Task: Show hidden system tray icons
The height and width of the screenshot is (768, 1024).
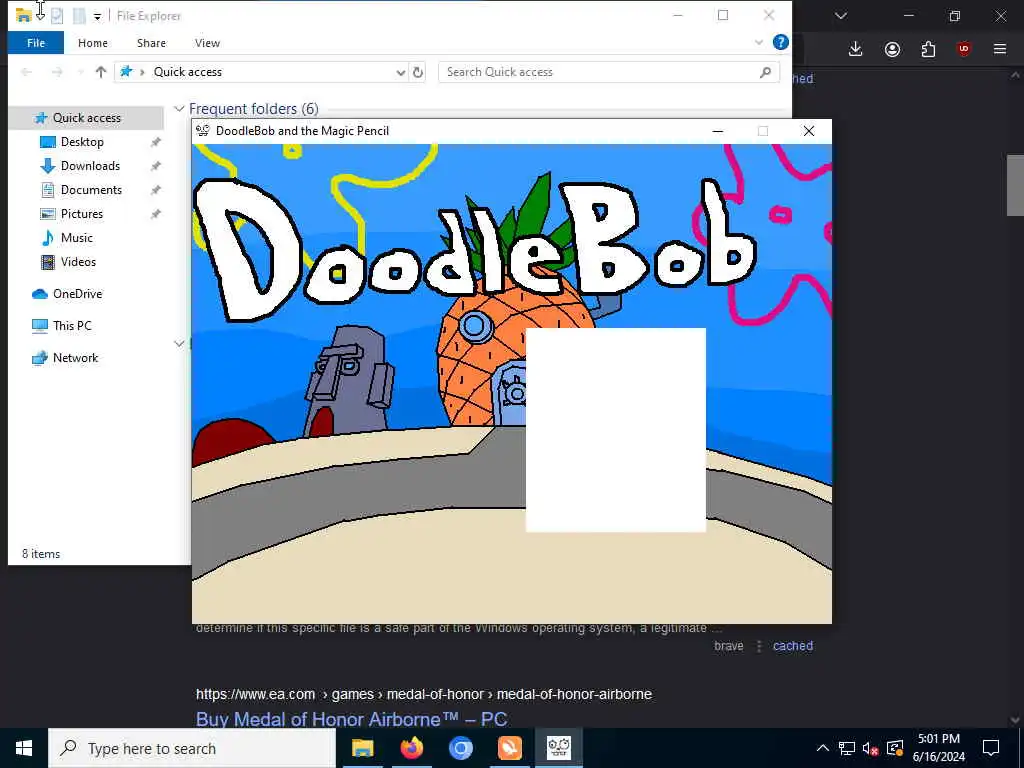Action: 823,748
